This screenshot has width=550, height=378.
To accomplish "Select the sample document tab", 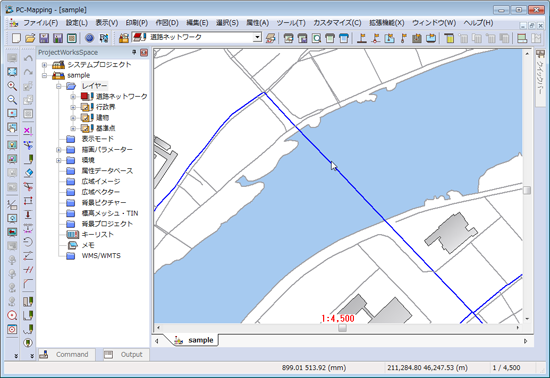I will 194,340.
